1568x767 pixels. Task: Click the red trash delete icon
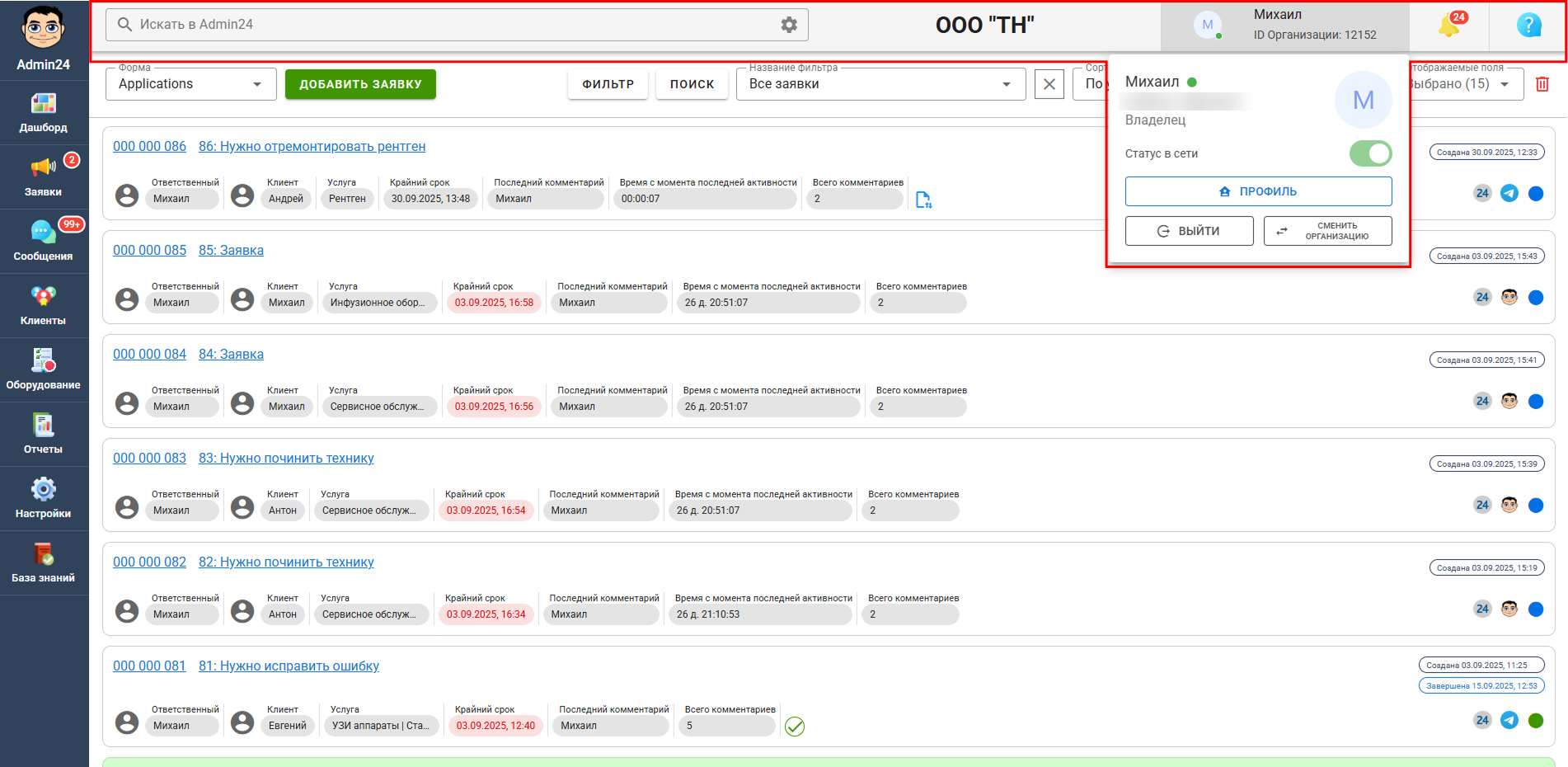click(1542, 84)
